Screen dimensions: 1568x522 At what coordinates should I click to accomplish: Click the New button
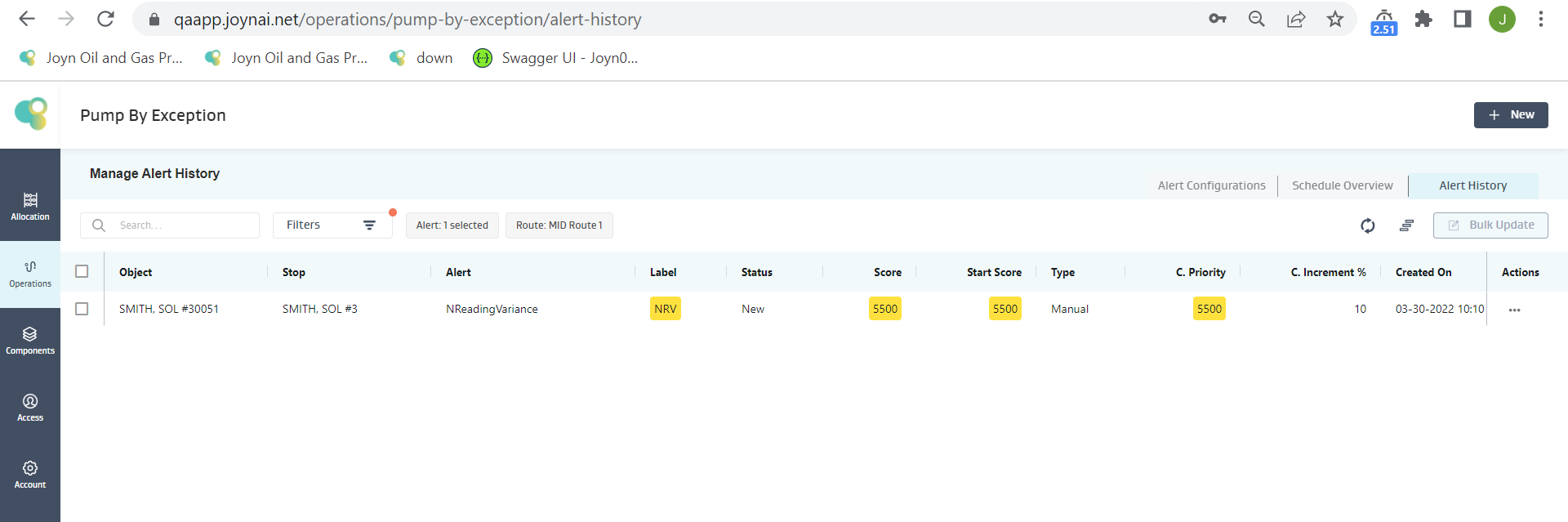1510,115
